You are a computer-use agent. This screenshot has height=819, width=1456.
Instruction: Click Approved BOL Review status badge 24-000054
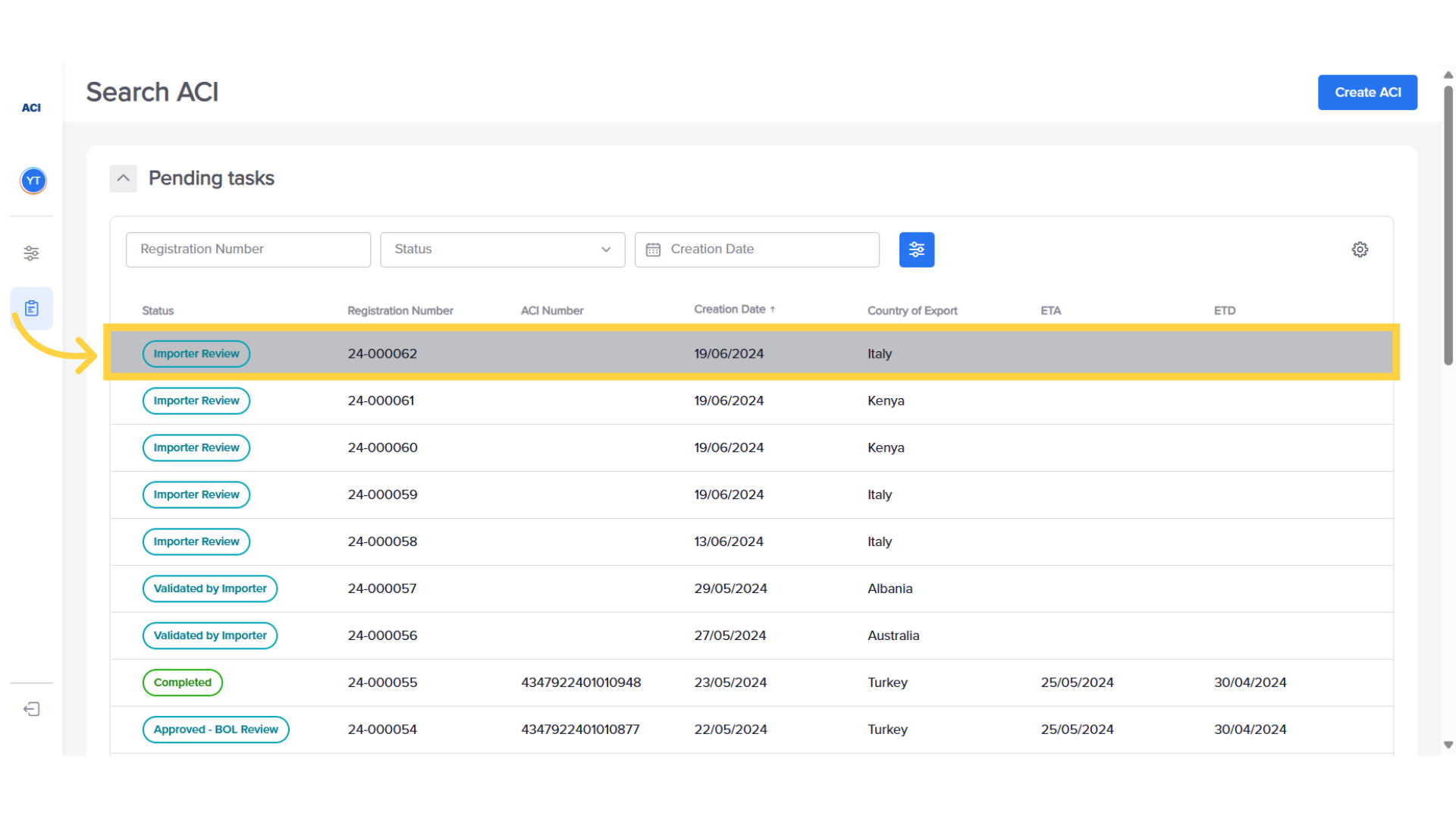click(215, 729)
